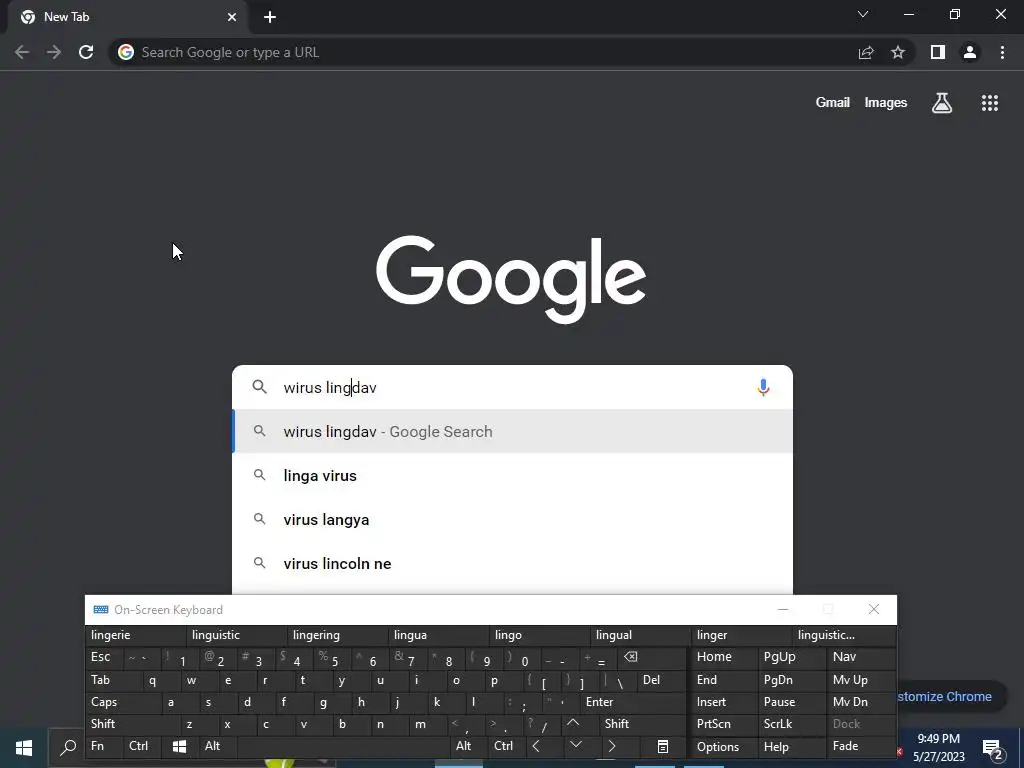Click the share this page icon
The width and height of the screenshot is (1024, 768).
pyautogui.click(x=866, y=52)
